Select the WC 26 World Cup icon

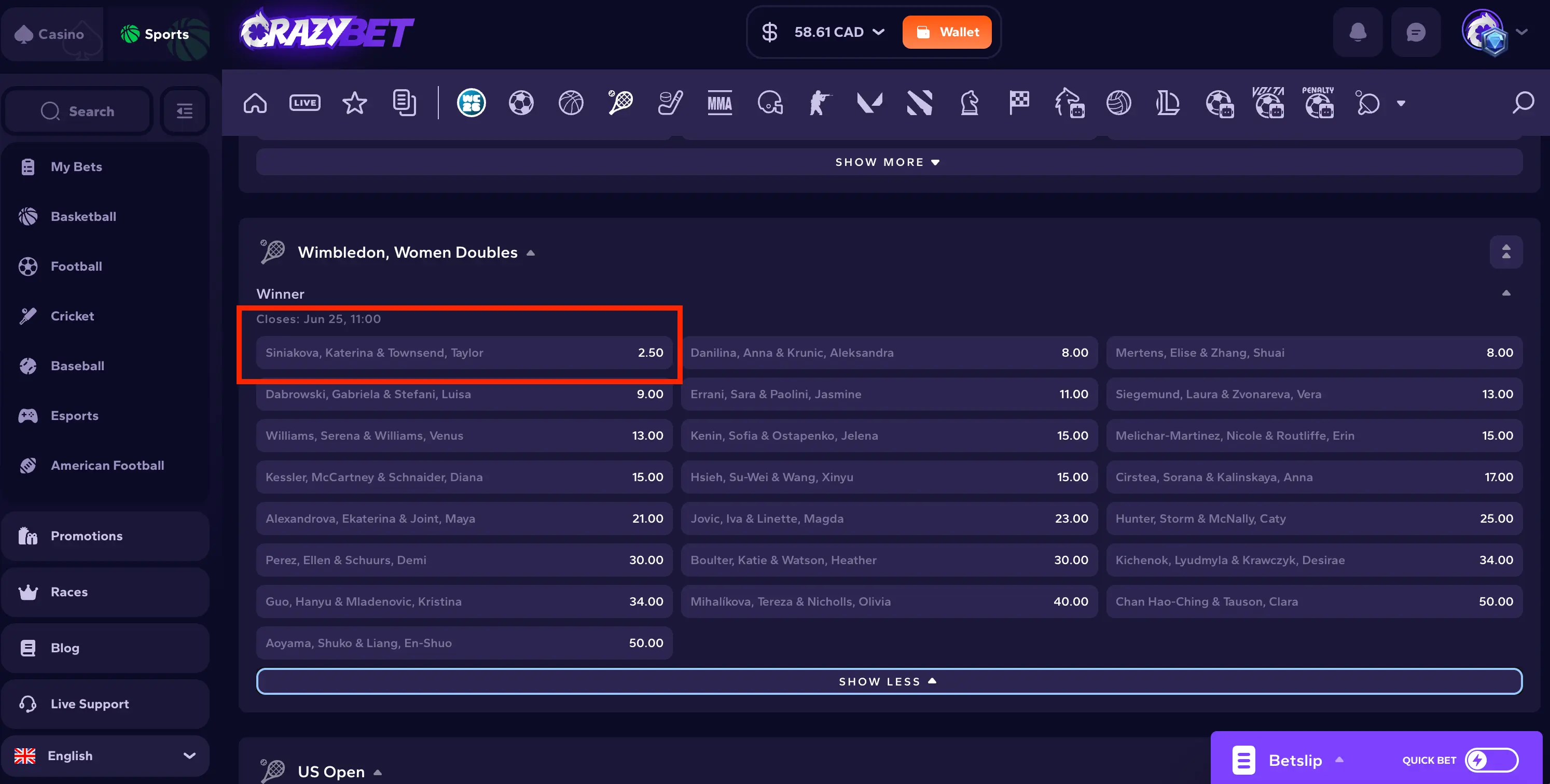[x=471, y=103]
